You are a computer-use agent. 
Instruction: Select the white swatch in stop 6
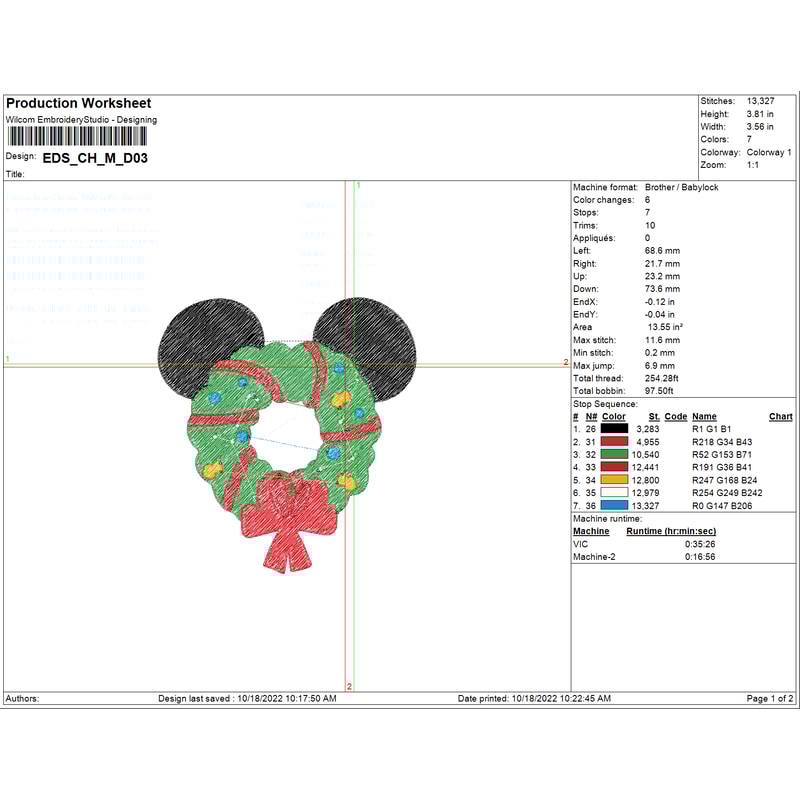pos(614,493)
